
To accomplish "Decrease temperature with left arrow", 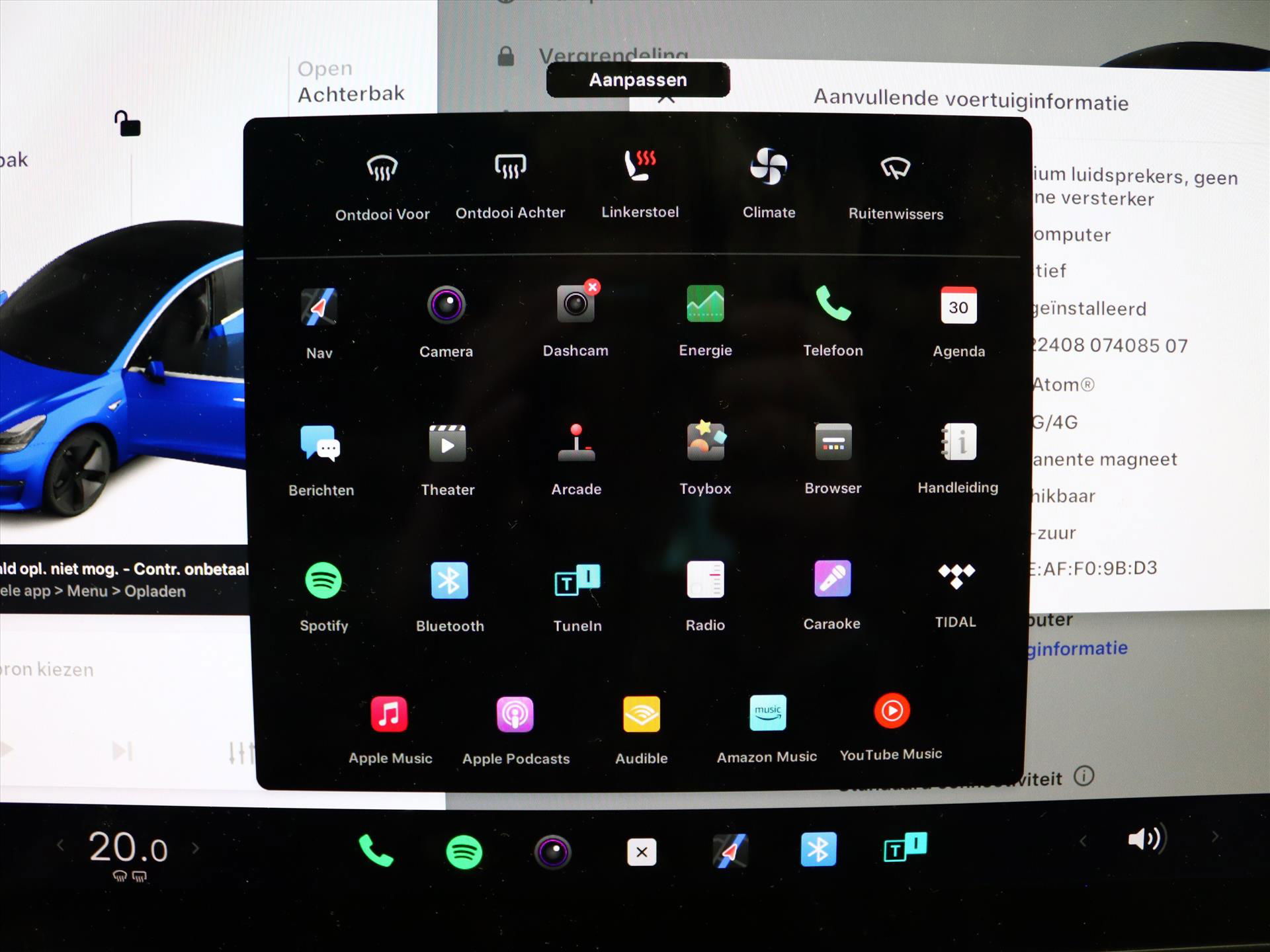I will 60,846.
